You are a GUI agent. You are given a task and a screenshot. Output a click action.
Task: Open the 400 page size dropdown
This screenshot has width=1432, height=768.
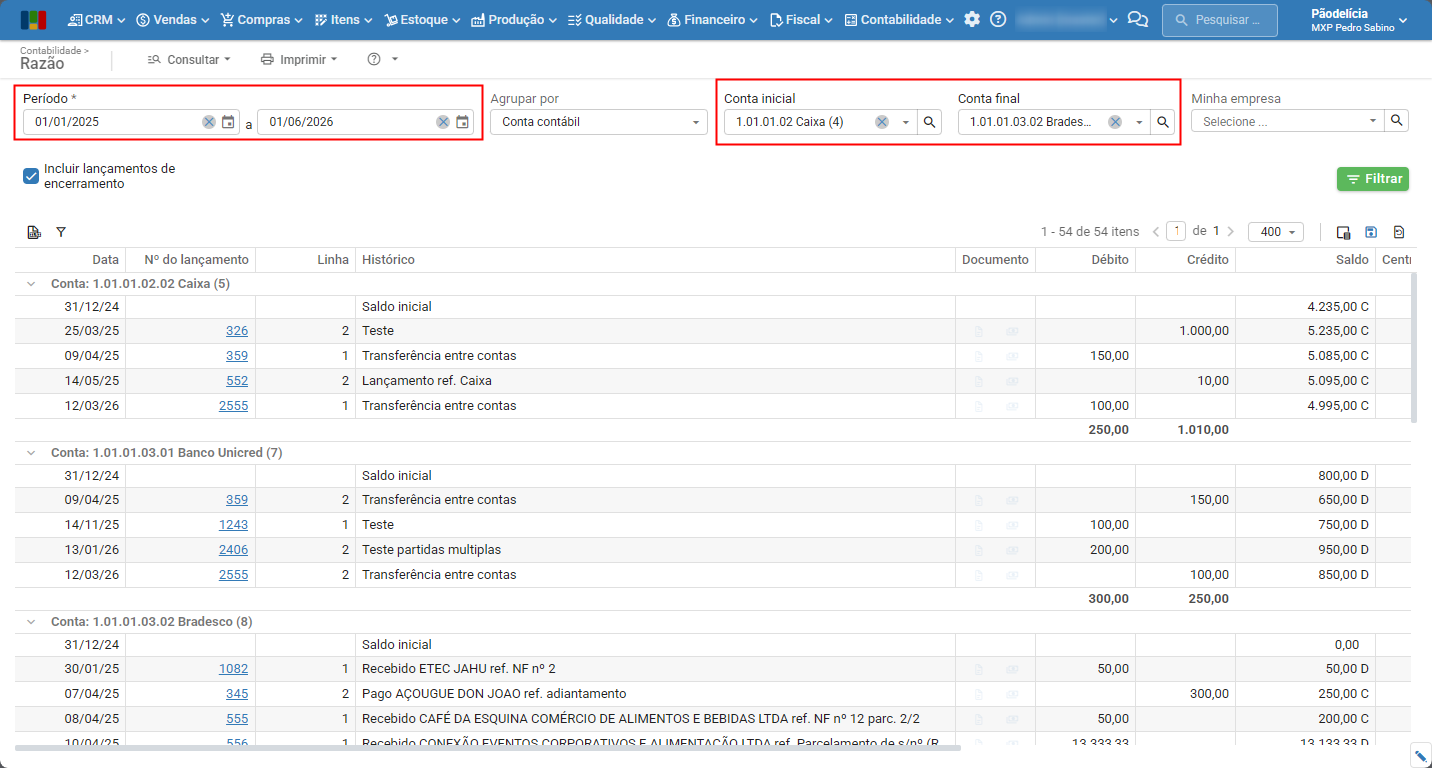point(1275,232)
